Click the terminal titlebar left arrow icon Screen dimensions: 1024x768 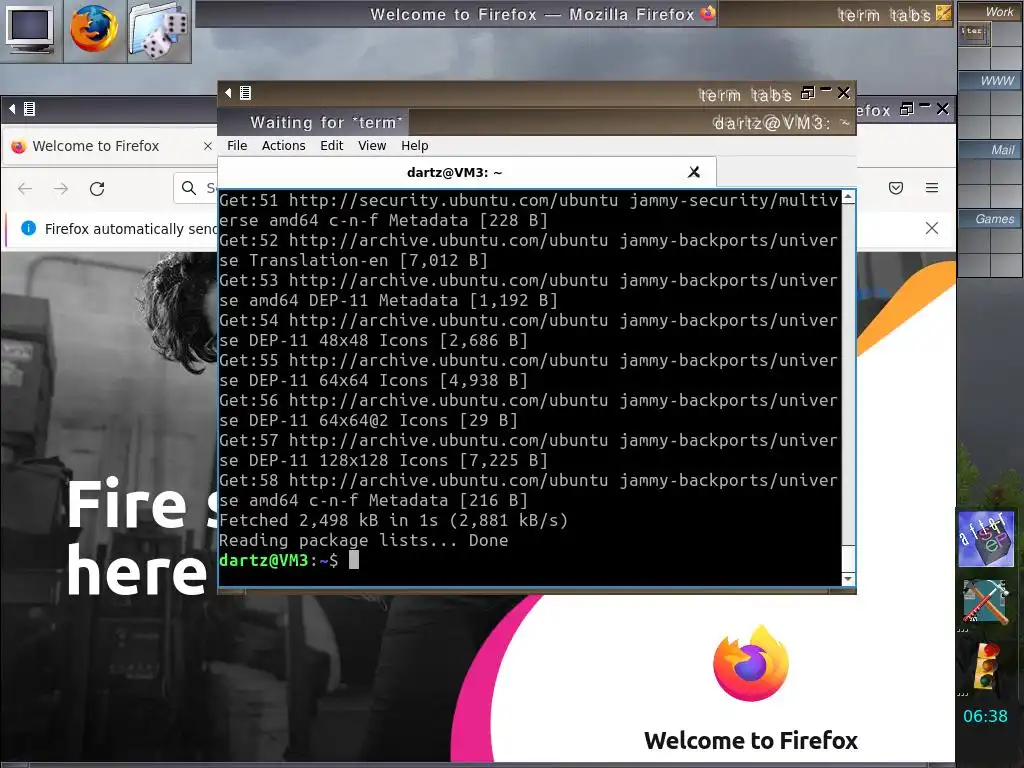click(x=228, y=93)
